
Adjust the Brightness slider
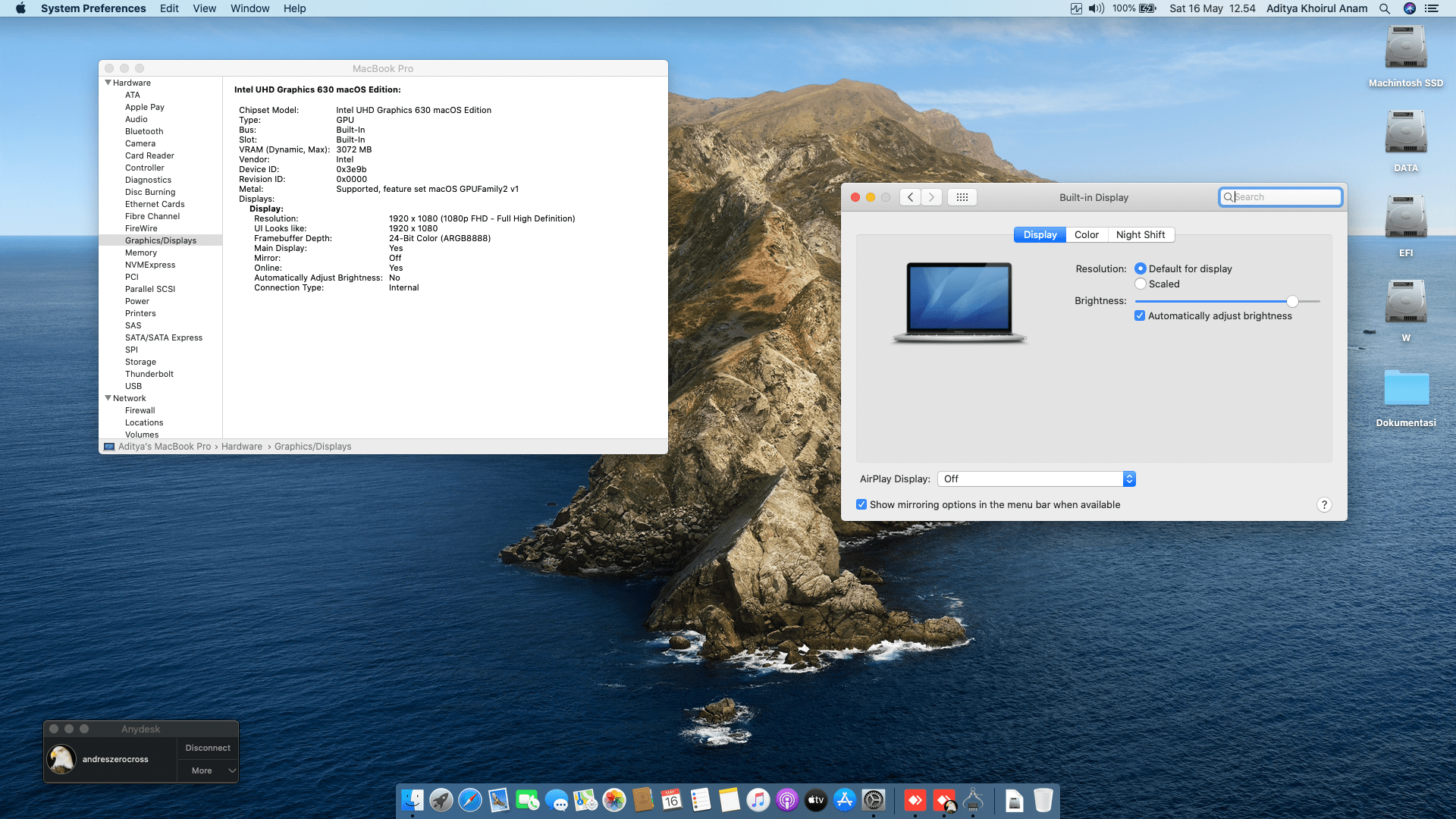coord(1292,301)
